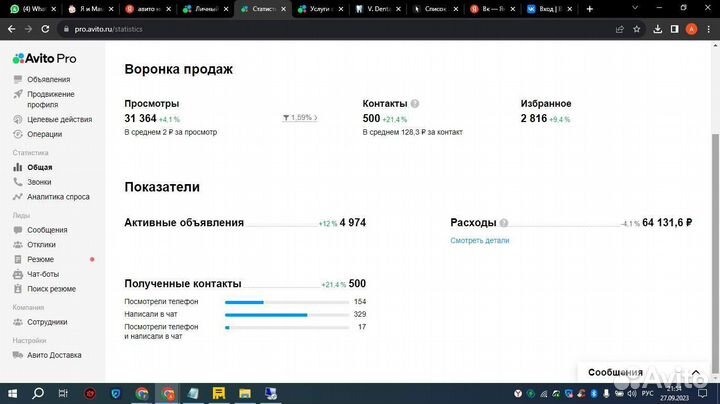Viewport: 720px width, 404px height.
Task: Toggle the browser side panel icon
Action: (x=674, y=29)
